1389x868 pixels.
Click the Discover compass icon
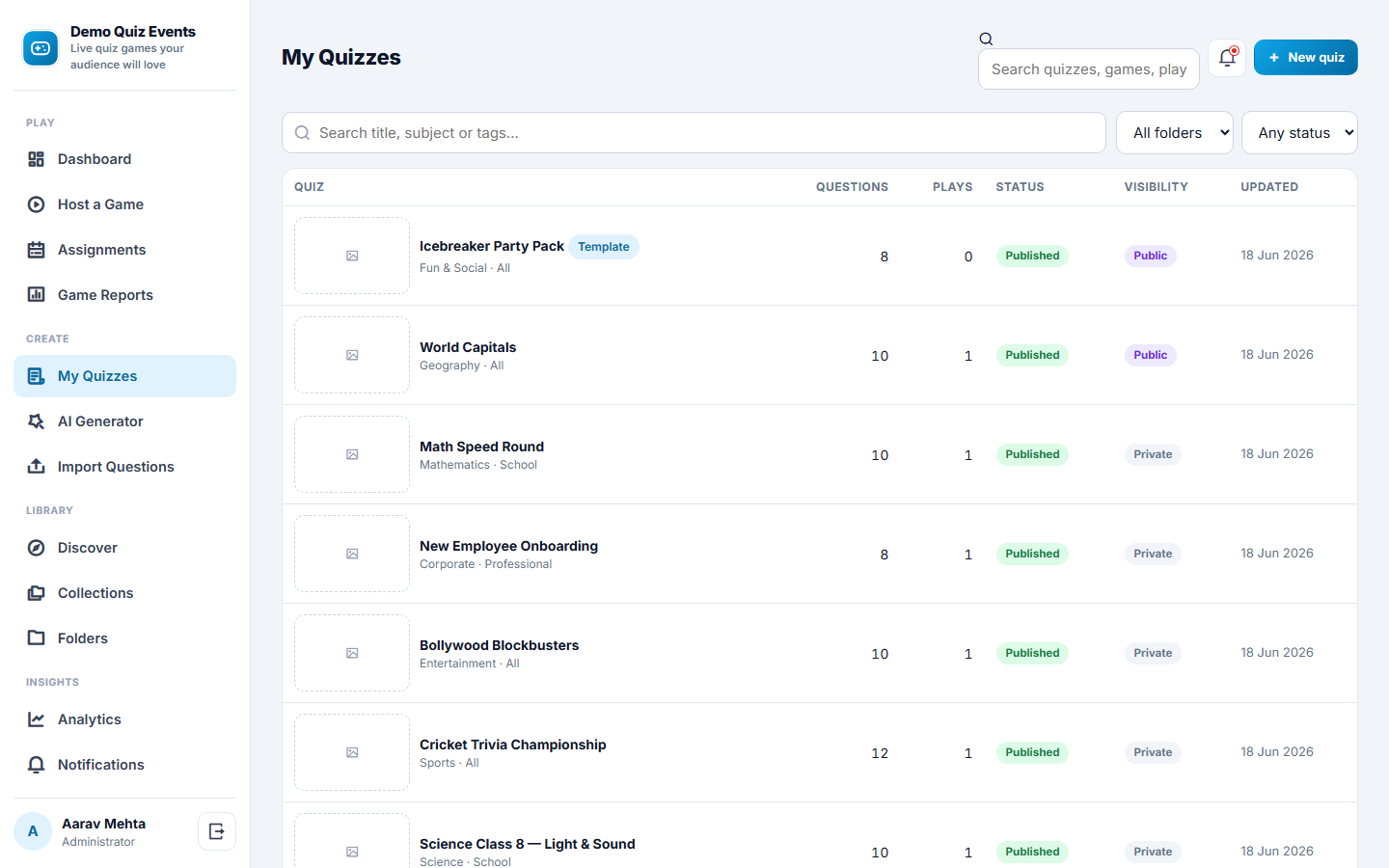pyautogui.click(x=36, y=548)
